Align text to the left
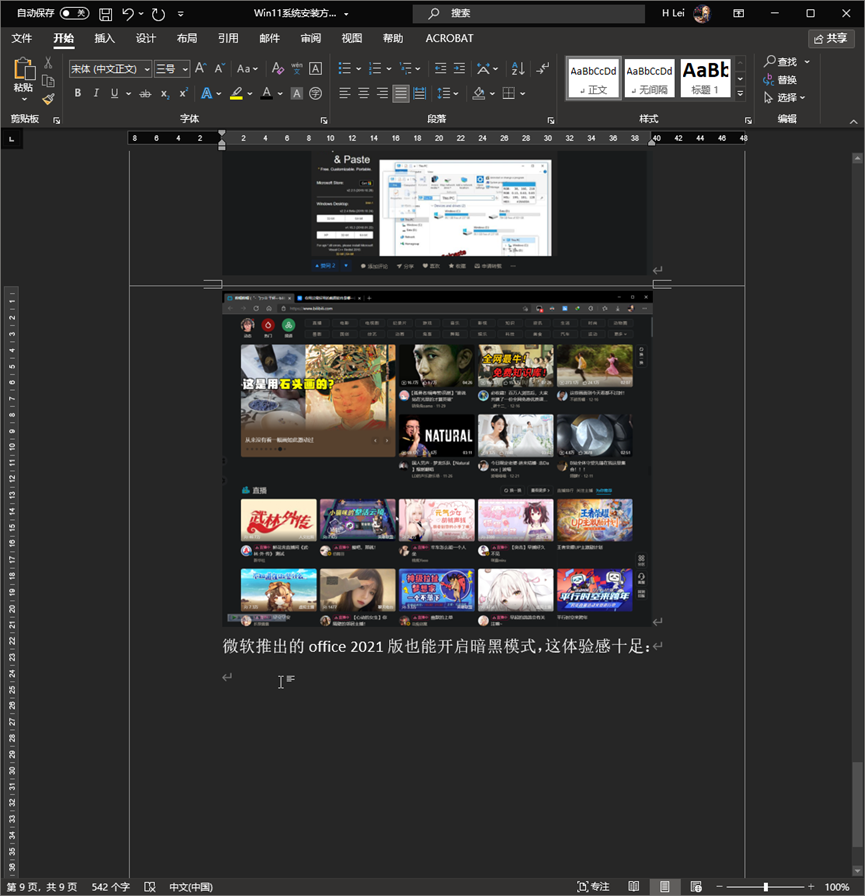The height and width of the screenshot is (896, 865). pyautogui.click(x=345, y=93)
